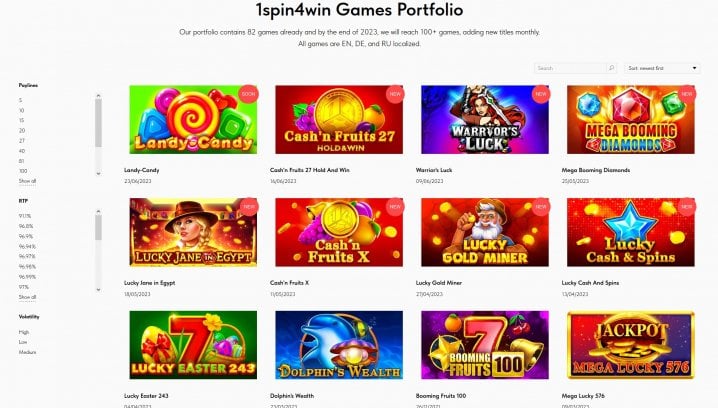The image size is (718, 408).
Task: Click up arrow of Paylines filter scrollbar
Action: pos(98,96)
